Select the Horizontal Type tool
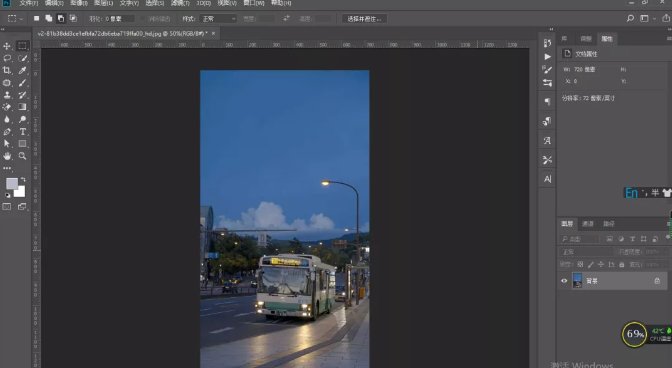This screenshot has width=672, height=368. click(x=23, y=132)
